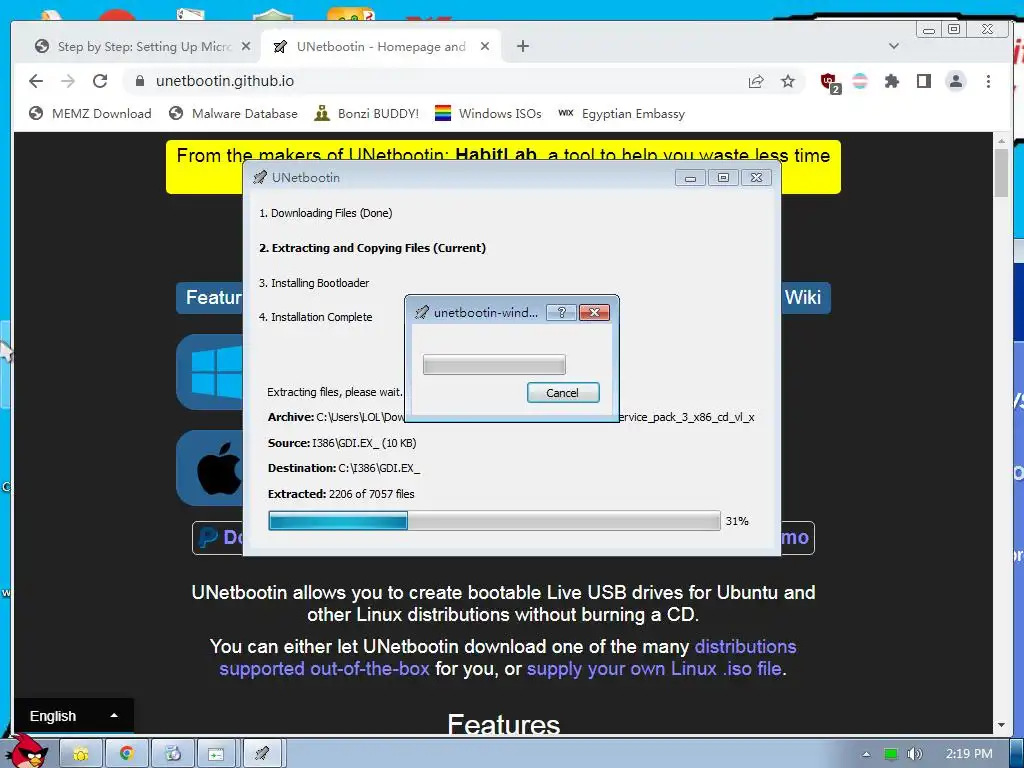The image size is (1024, 768).
Task: Click the Features navigation button
Action: coord(210,298)
